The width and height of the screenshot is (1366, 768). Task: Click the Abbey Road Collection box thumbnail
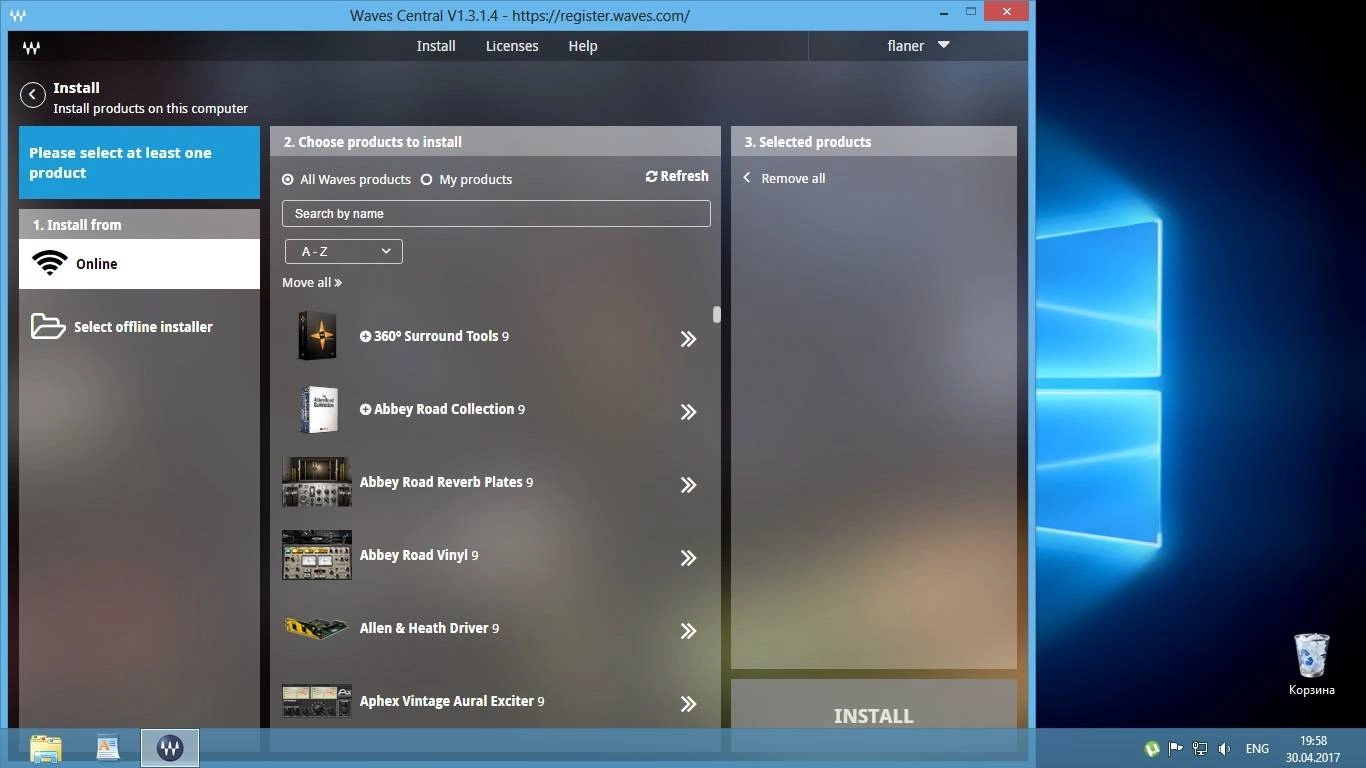(x=318, y=409)
